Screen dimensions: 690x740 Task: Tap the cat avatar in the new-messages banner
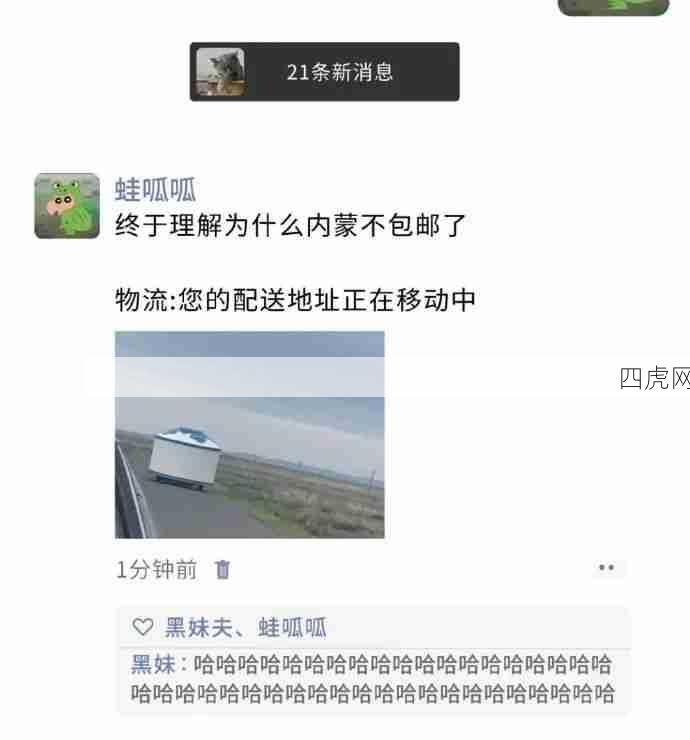(x=220, y=72)
